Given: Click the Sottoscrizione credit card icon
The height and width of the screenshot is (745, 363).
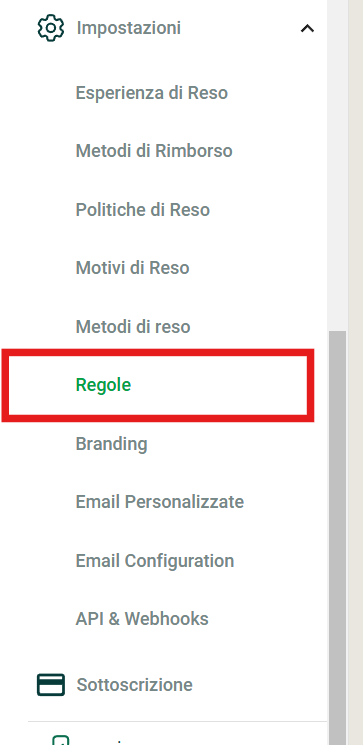Looking at the screenshot, I should coord(51,685).
